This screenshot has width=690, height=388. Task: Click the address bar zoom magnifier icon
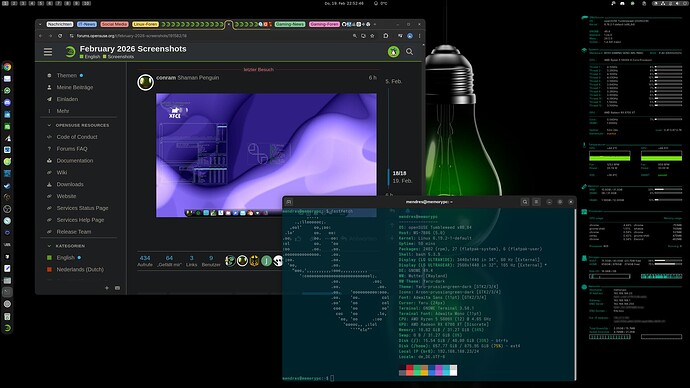point(355,36)
